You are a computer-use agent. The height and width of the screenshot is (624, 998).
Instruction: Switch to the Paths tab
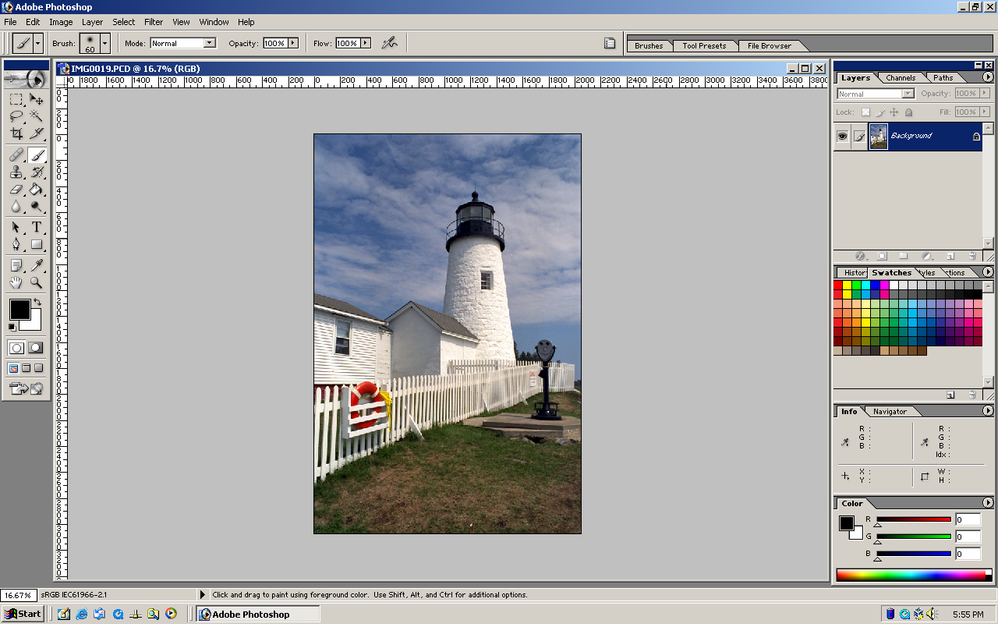[x=943, y=78]
